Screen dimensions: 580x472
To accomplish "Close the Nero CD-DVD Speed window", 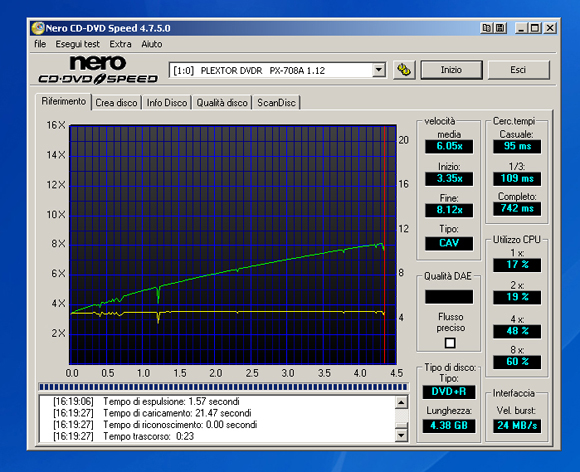I will pos(550,28).
